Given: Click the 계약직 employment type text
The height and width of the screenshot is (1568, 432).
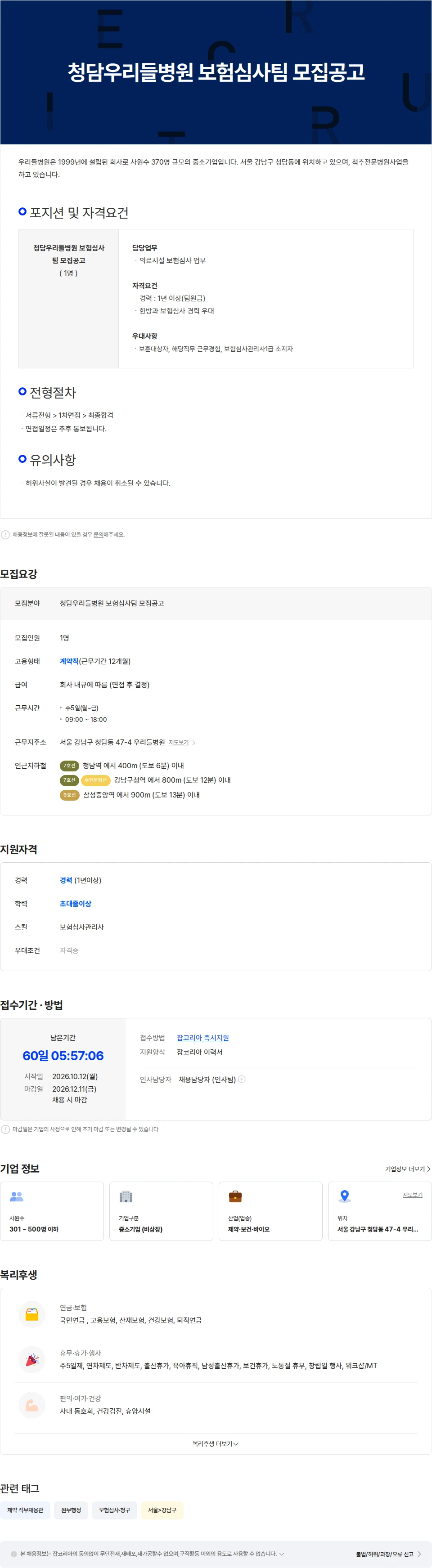Looking at the screenshot, I should coord(69,661).
